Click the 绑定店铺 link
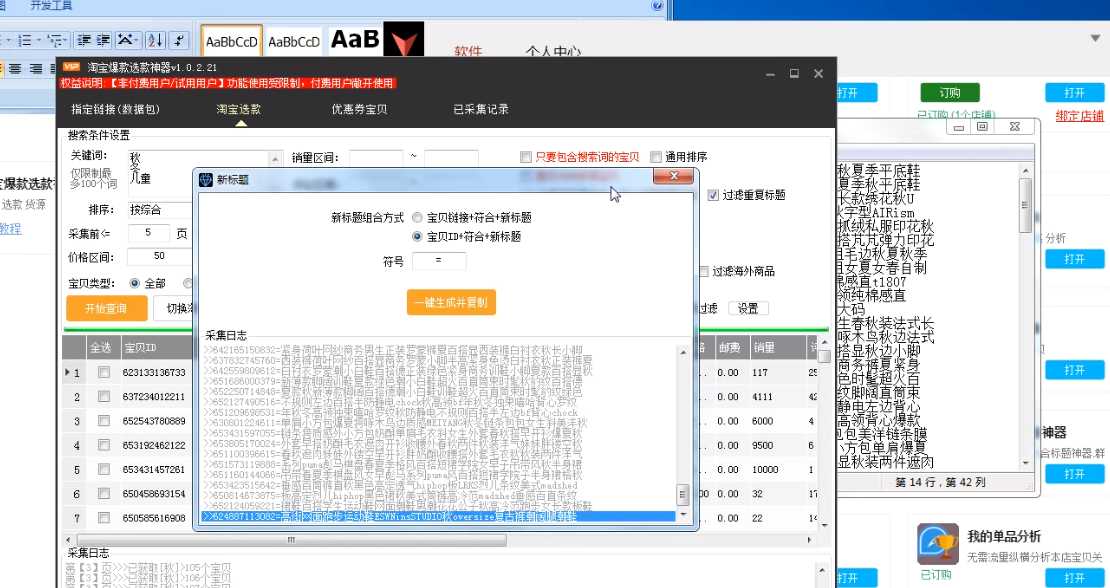Viewport: 1110px width, 588px height. (1080, 116)
